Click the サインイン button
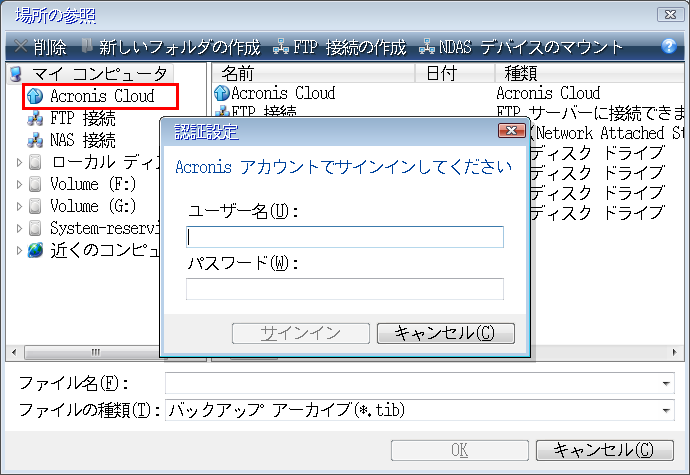The image size is (690, 475). click(301, 333)
